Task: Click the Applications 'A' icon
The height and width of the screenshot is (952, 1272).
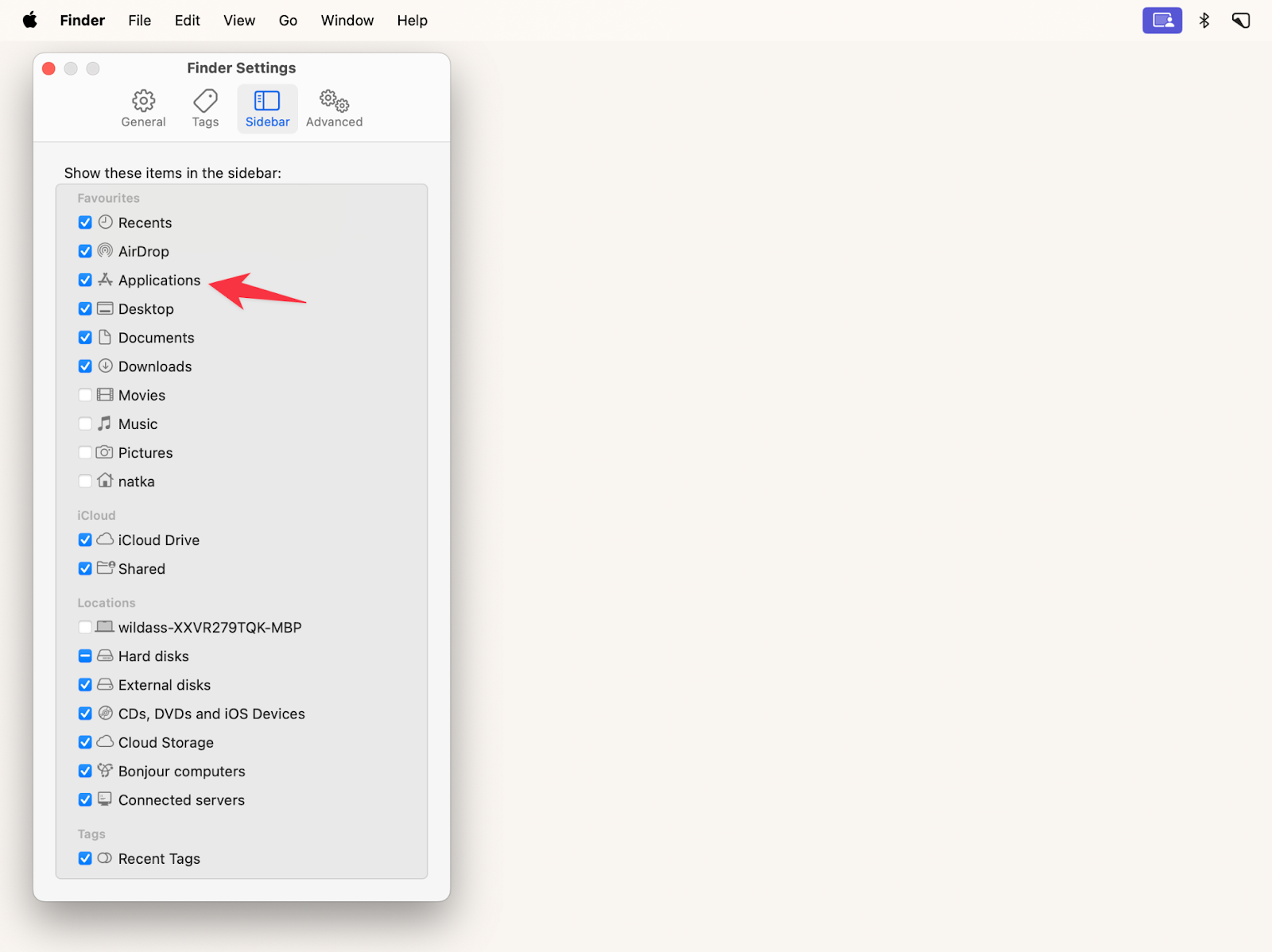Action: (106, 280)
